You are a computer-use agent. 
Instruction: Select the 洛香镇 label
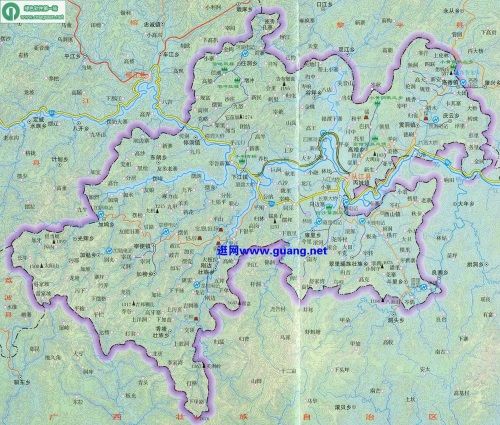(x=450, y=81)
